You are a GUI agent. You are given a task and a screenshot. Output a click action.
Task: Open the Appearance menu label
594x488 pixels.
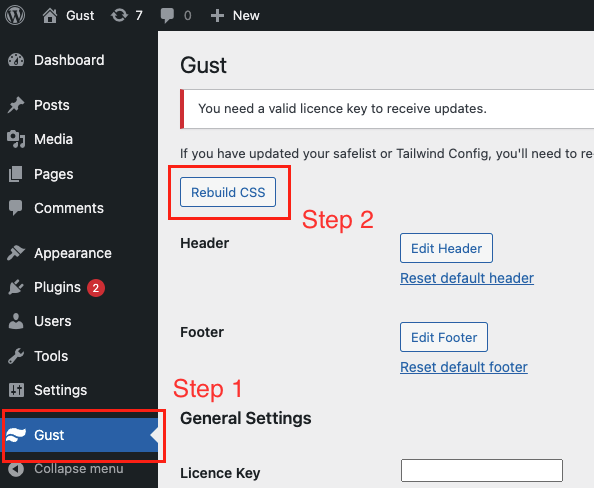[73, 253]
